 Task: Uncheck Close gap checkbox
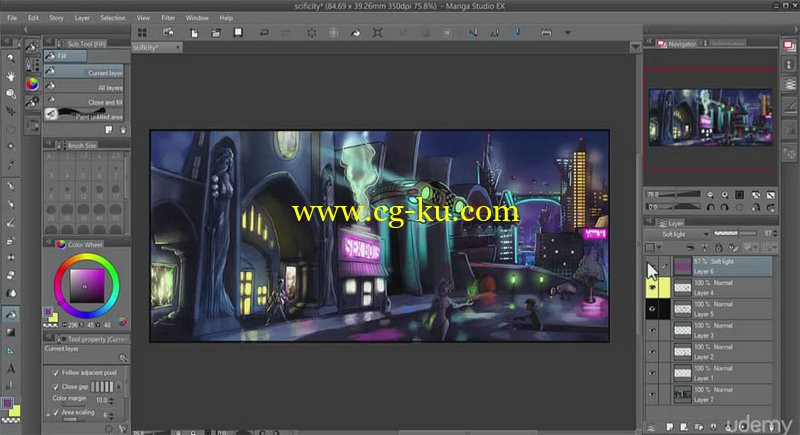(56, 387)
